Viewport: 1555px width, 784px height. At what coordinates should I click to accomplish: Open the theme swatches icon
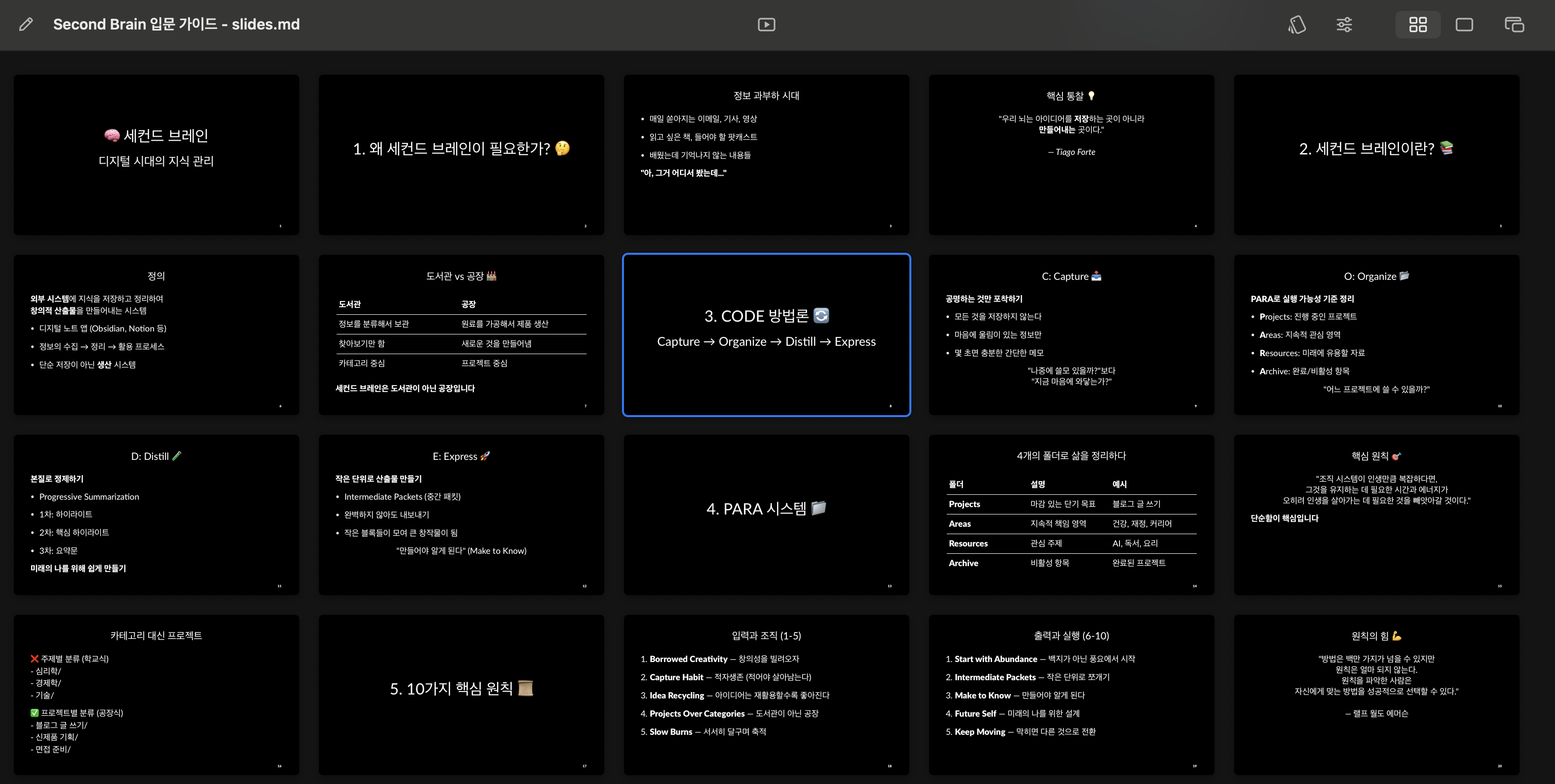tap(1297, 25)
